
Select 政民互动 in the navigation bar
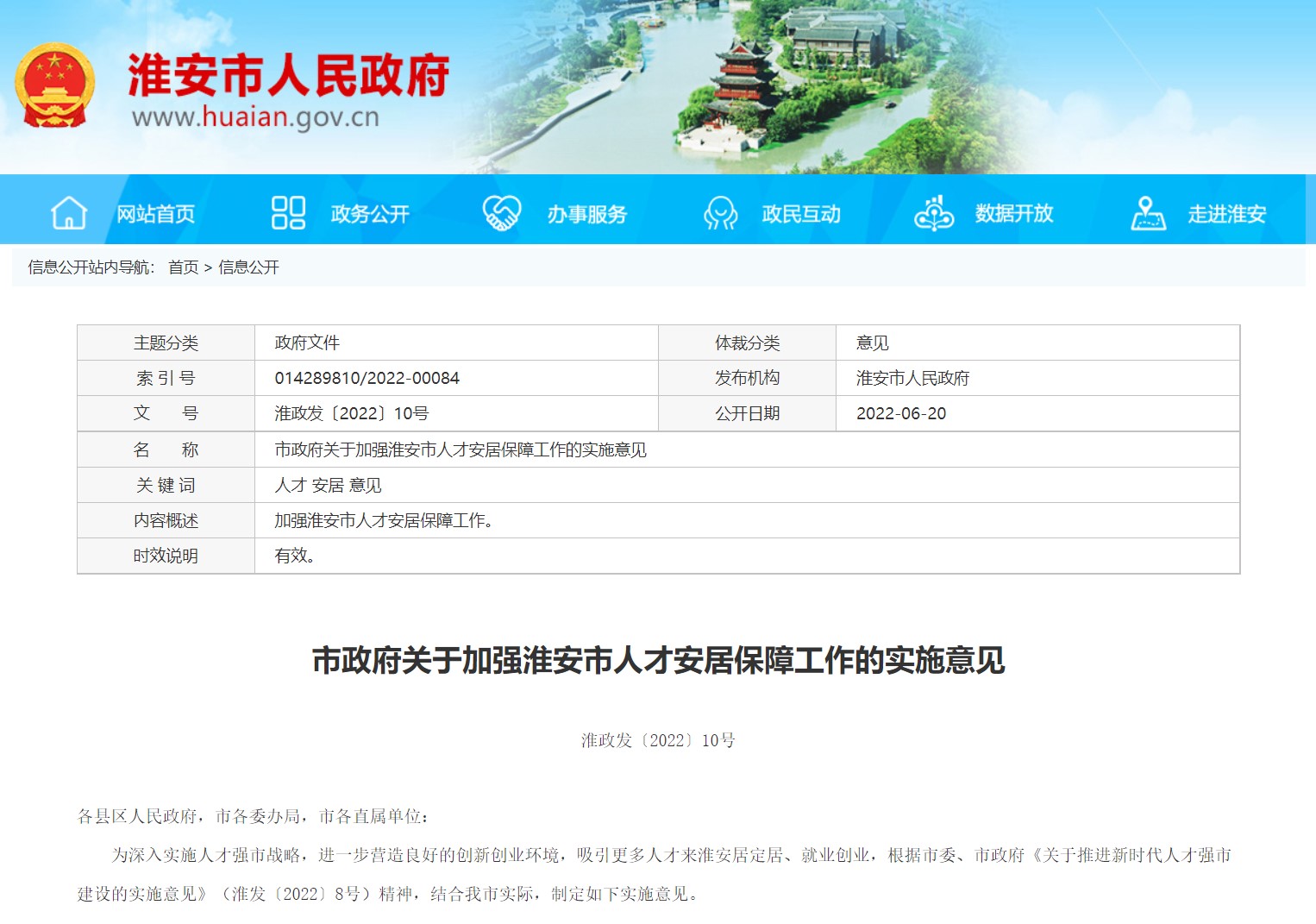tap(801, 214)
